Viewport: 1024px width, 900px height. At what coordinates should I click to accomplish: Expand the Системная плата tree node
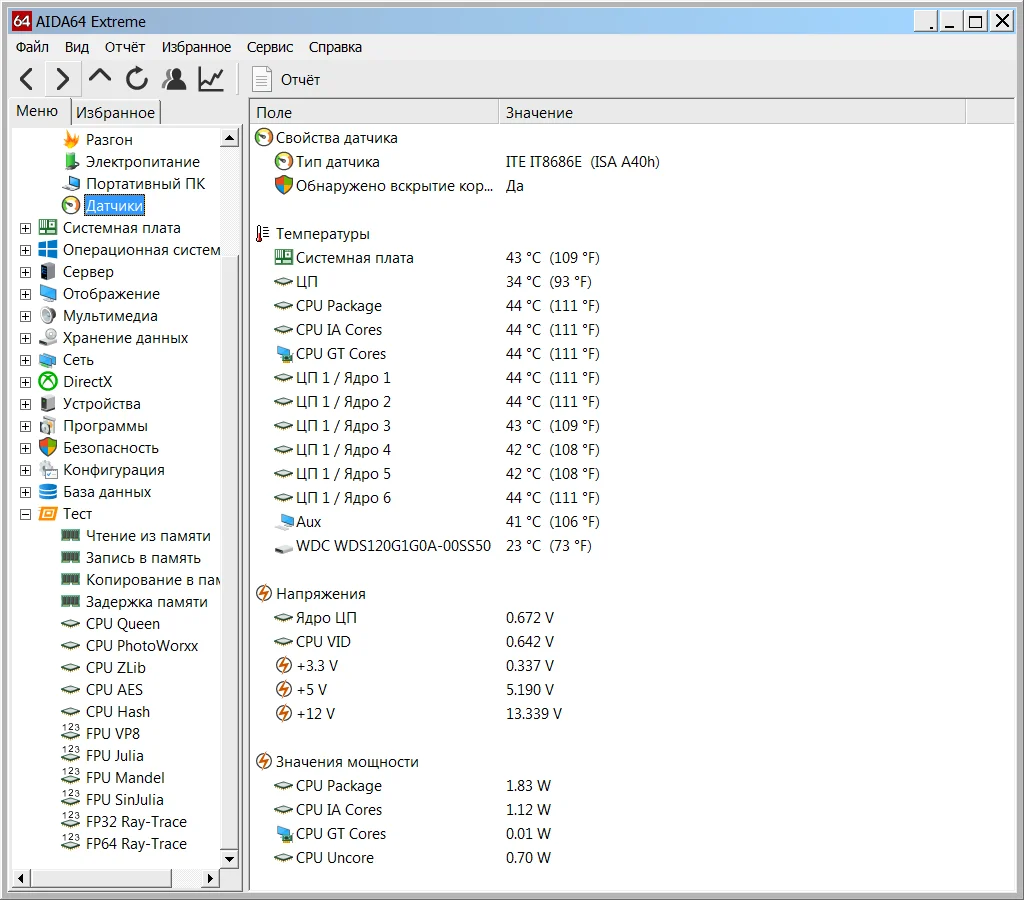coord(25,228)
